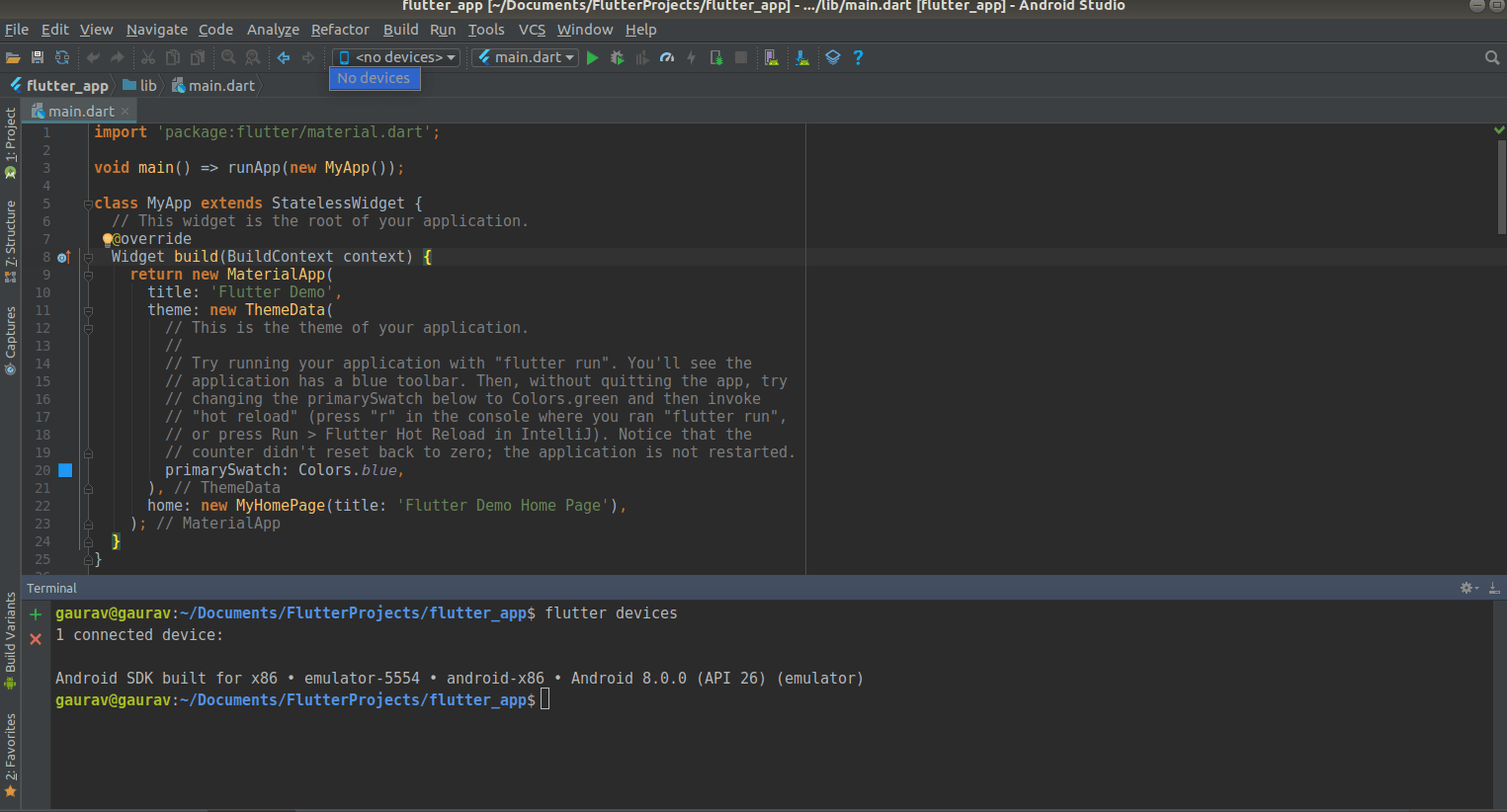Click the Save All floppy icon

38,57
